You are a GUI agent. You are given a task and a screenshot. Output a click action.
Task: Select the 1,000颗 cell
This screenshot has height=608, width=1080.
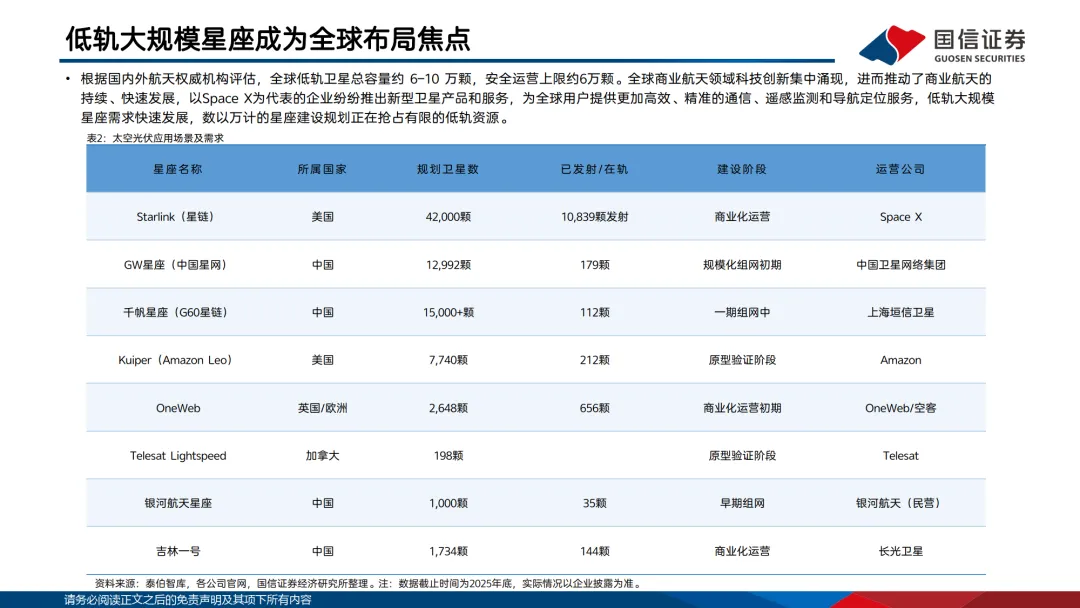[448, 503]
